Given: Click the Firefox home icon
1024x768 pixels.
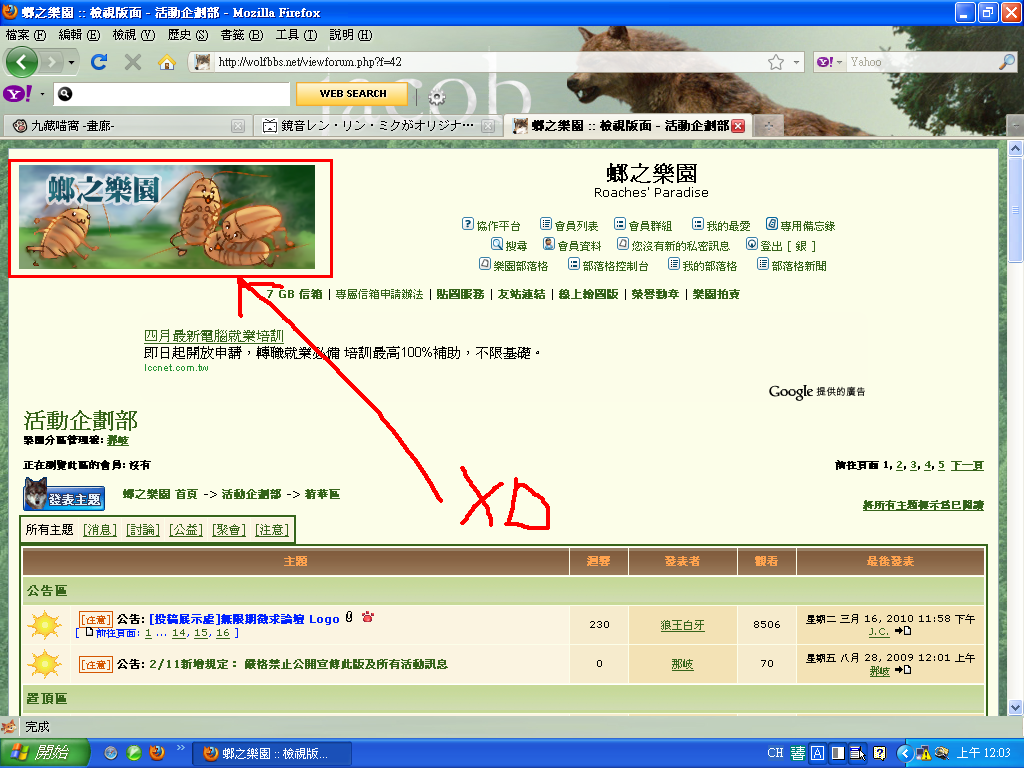Looking at the screenshot, I should 167,62.
